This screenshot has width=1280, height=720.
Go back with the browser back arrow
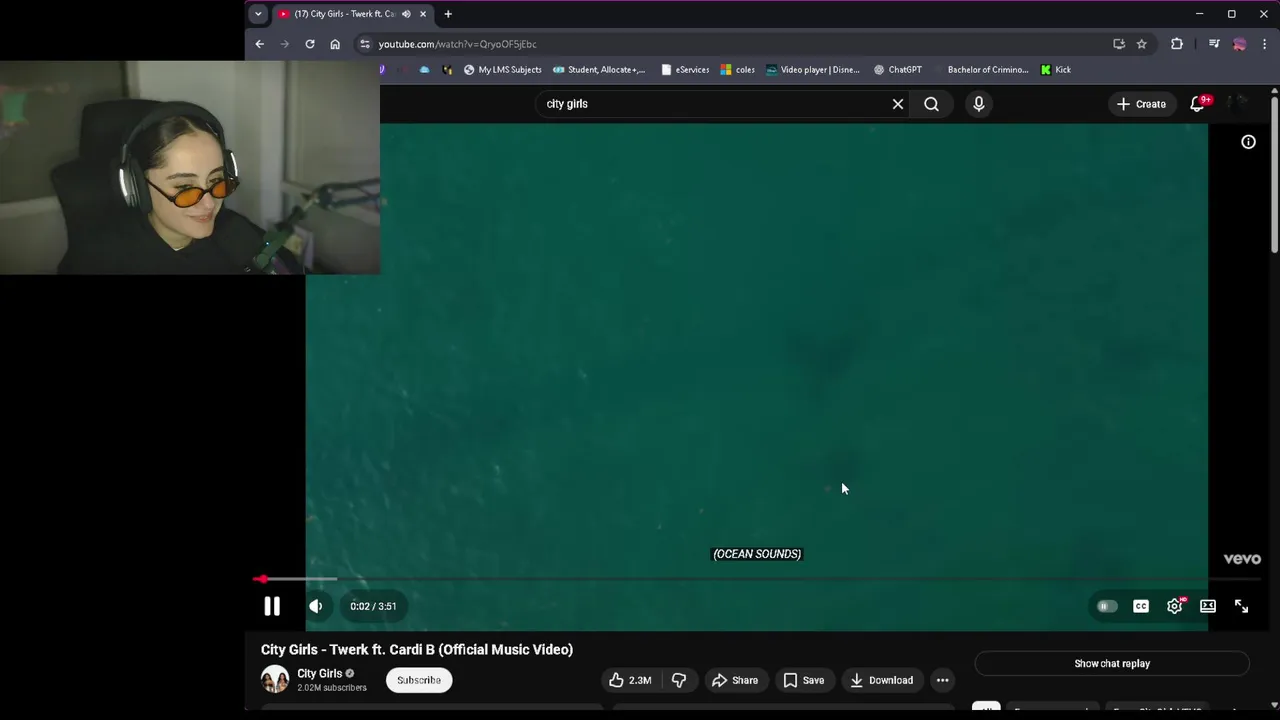[x=259, y=44]
